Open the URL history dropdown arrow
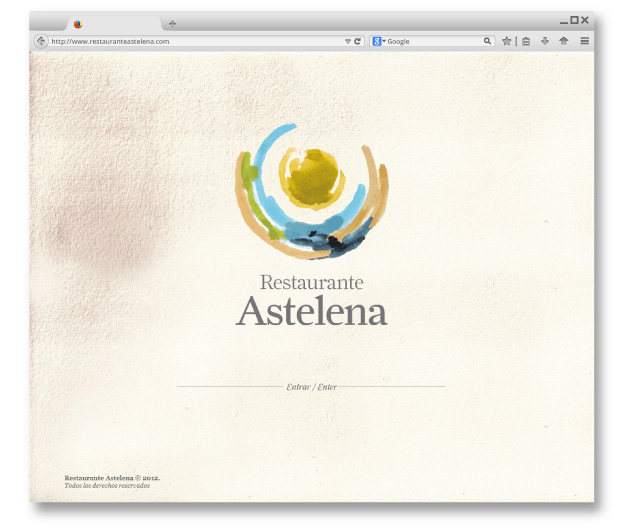The width and height of the screenshot is (636, 530). point(348,41)
